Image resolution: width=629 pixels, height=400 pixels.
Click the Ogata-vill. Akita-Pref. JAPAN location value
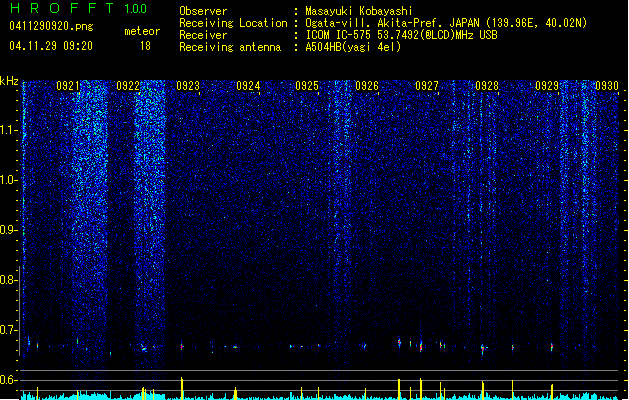tap(446, 23)
